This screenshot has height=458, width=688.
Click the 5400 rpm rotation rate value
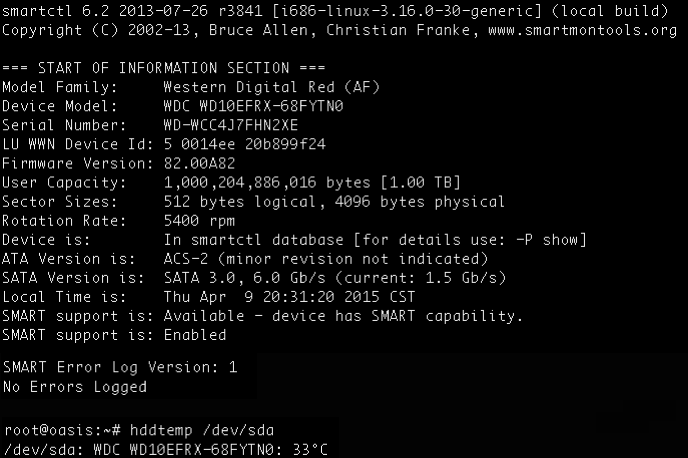coord(200,221)
